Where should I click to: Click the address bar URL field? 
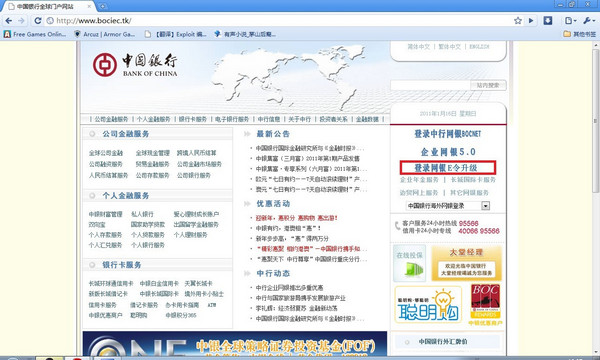pos(279,21)
